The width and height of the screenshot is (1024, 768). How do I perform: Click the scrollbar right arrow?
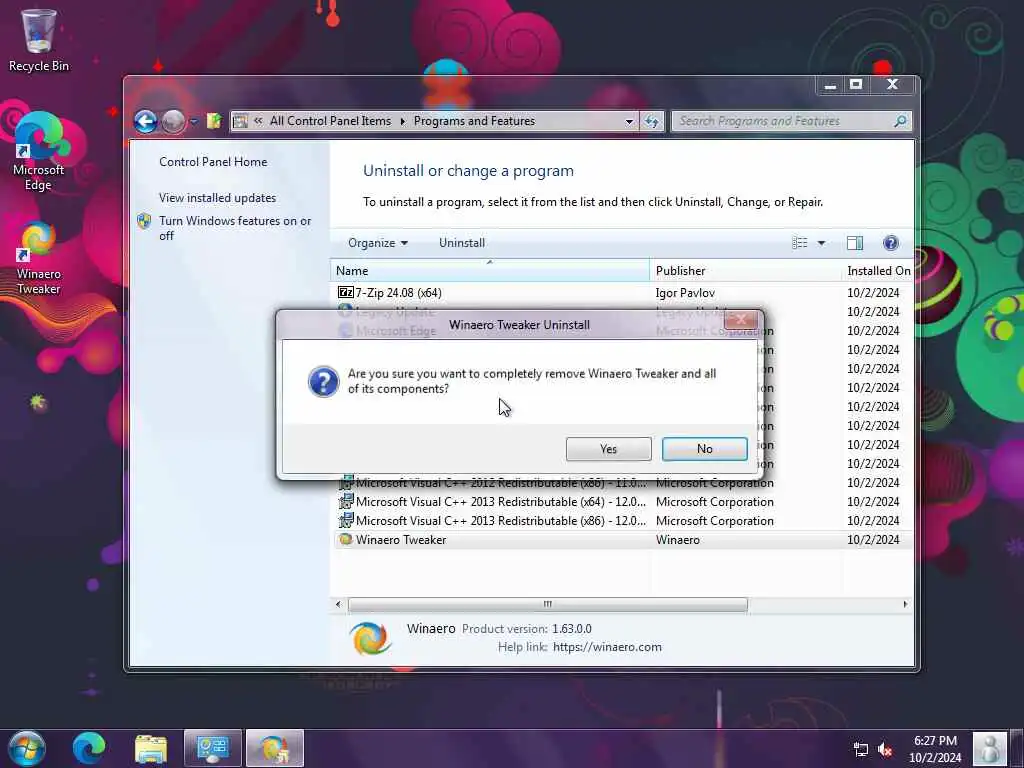905,604
